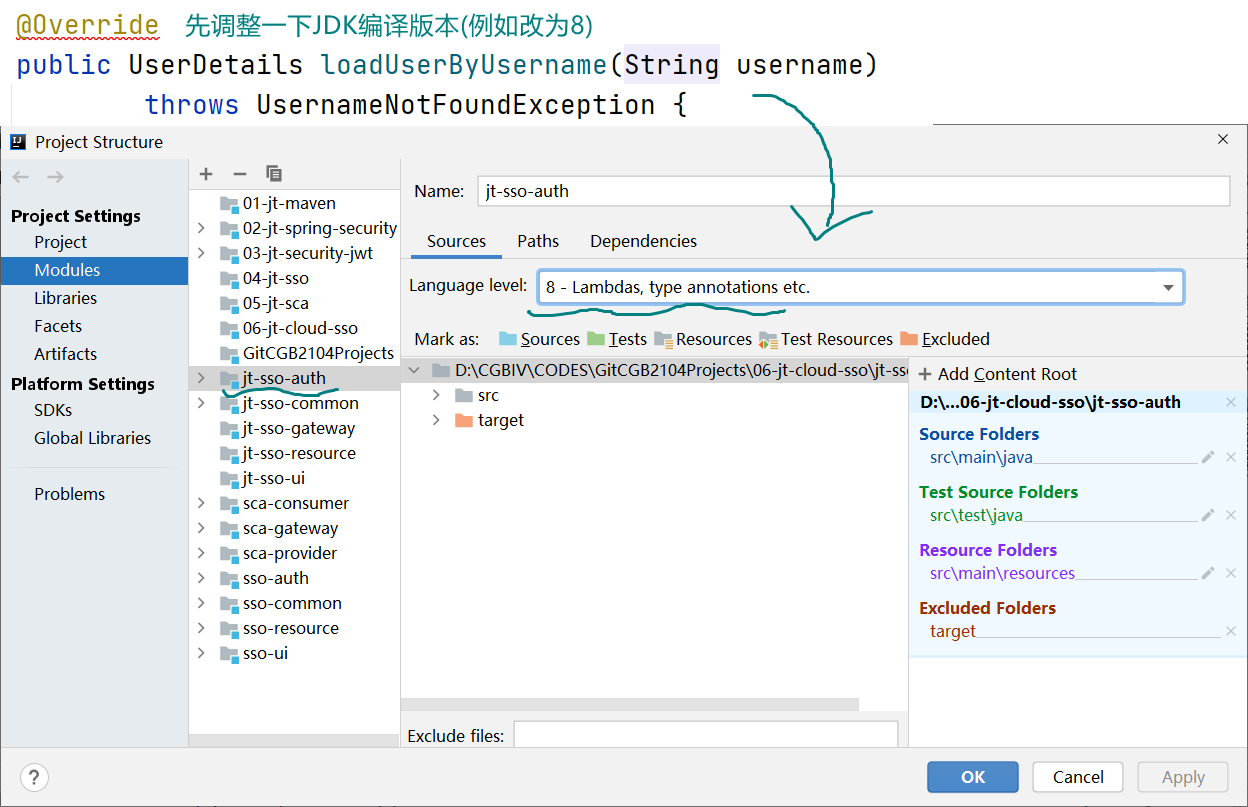This screenshot has width=1248, height=807.
Task: Mark as Resources folder icon
Action: [663, 339]
